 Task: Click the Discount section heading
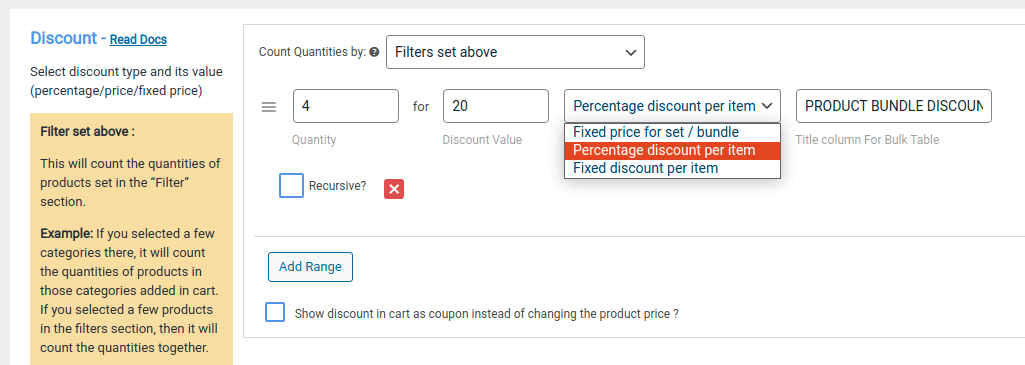point(63,38)
